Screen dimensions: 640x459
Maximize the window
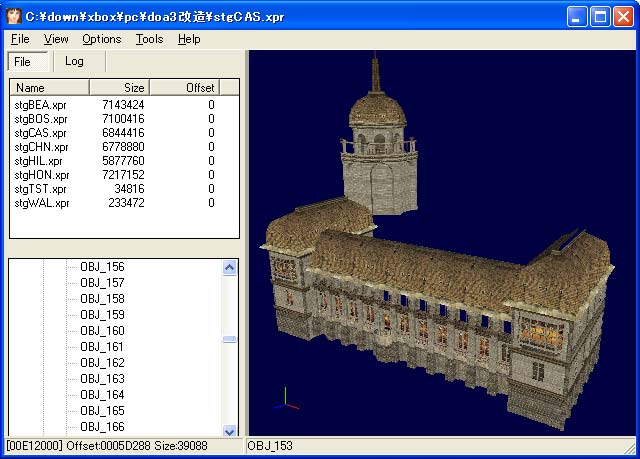[600, 17]
